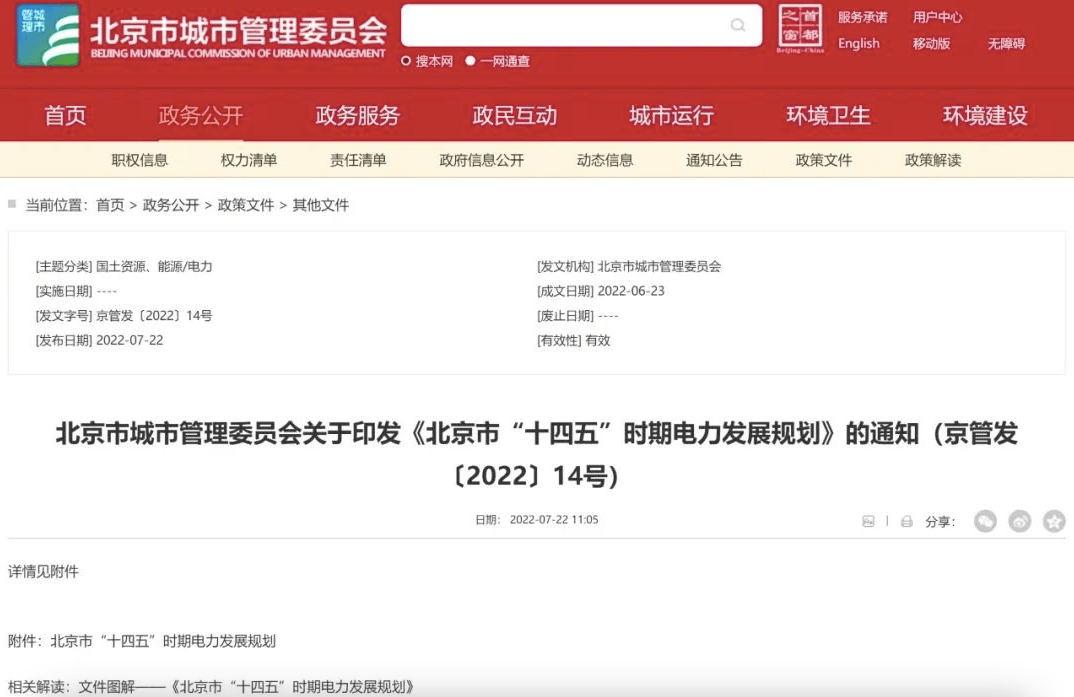Open the 政务服务 navigation item
This screenshot has height=697, width=1074.
(x=358, y=115)
